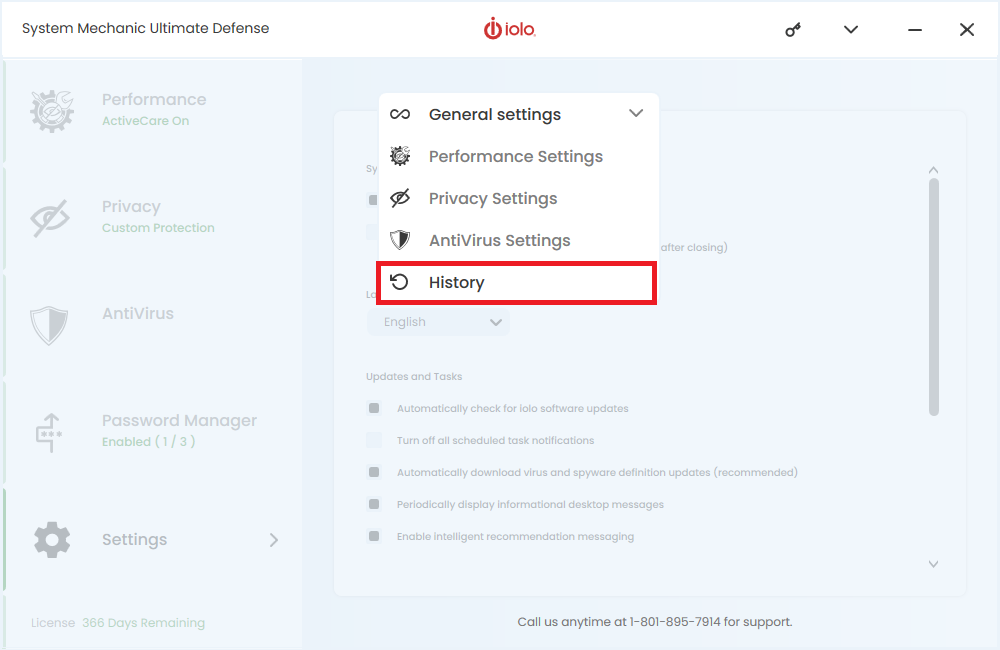Click the license key icon in title bar
The height and width of the screenshot is (650, 1000).
coord(793,29)
